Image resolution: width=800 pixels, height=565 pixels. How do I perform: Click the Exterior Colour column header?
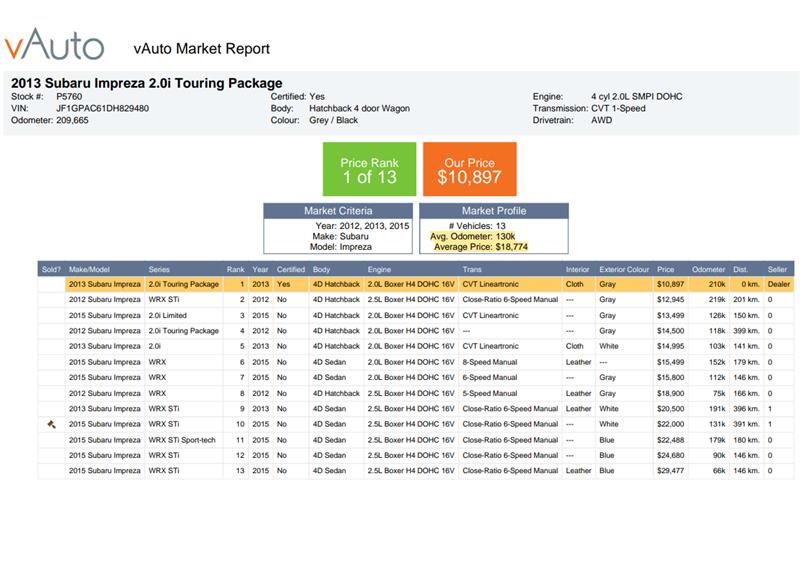click(624, 269)
